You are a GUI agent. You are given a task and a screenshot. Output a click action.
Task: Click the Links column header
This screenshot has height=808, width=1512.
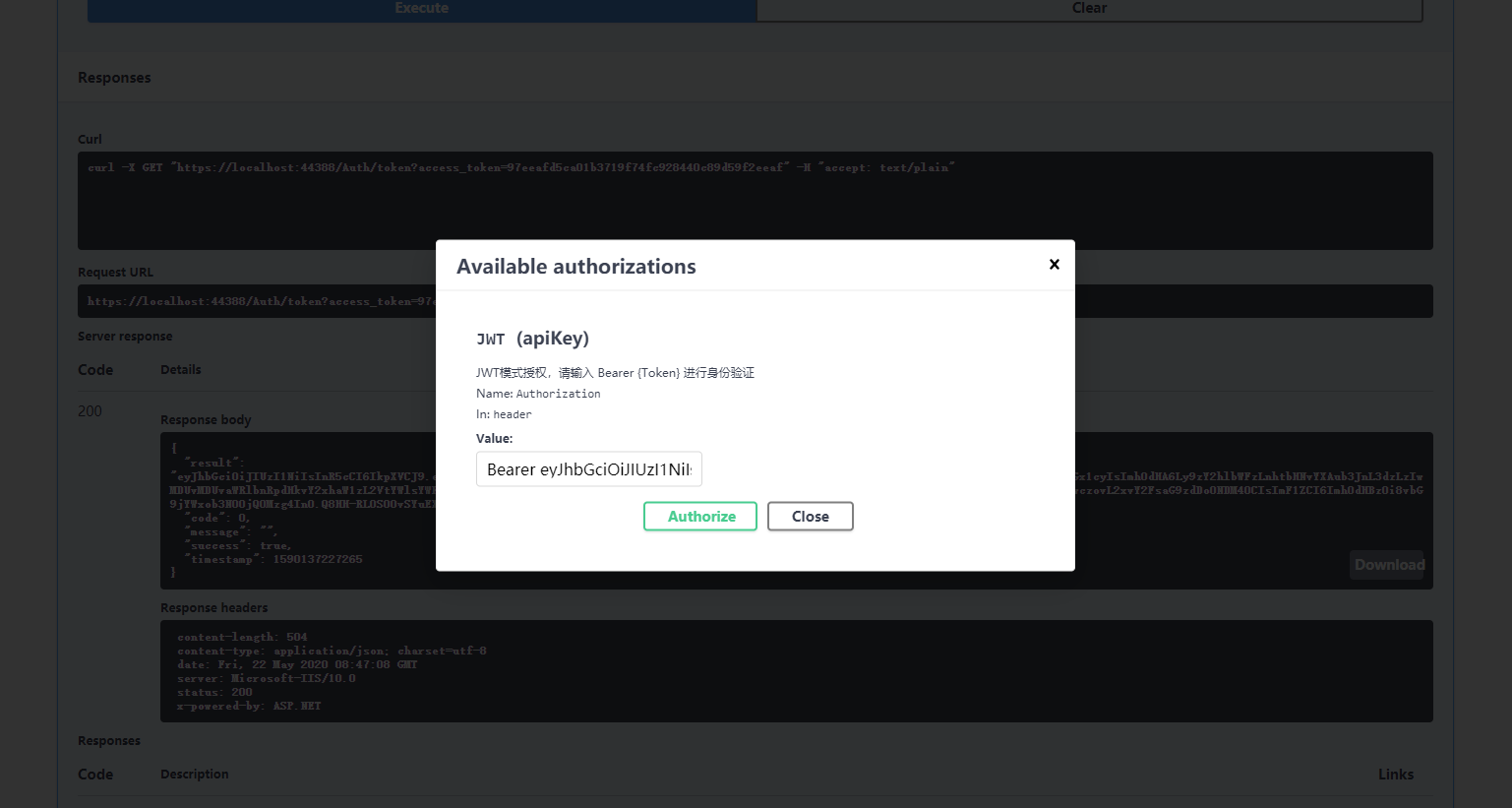point(1395,775)
